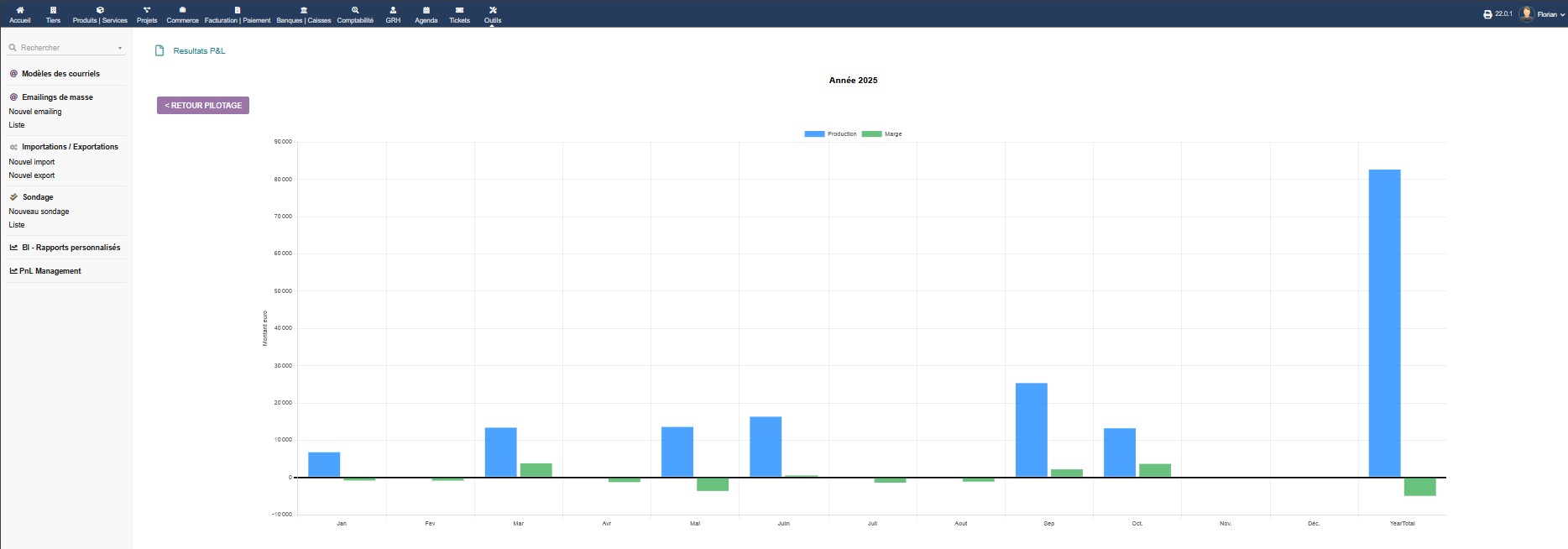The width and height of the screenshot is (1568, 549).
Task: Click the October Marge bar
Action: [x=1155, y=471]
